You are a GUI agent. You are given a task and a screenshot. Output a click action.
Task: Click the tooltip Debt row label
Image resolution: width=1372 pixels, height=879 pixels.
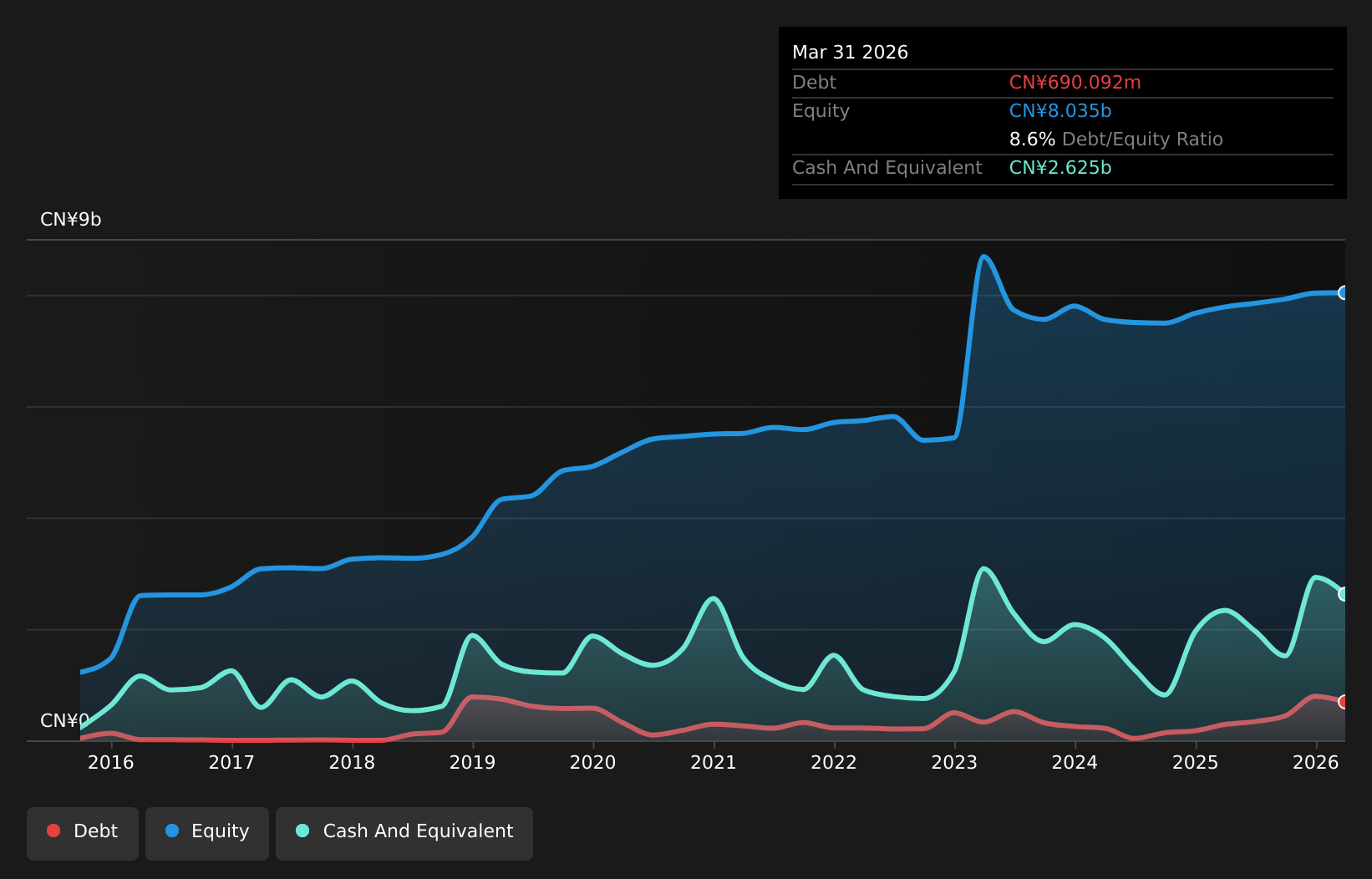pos(814,83)
